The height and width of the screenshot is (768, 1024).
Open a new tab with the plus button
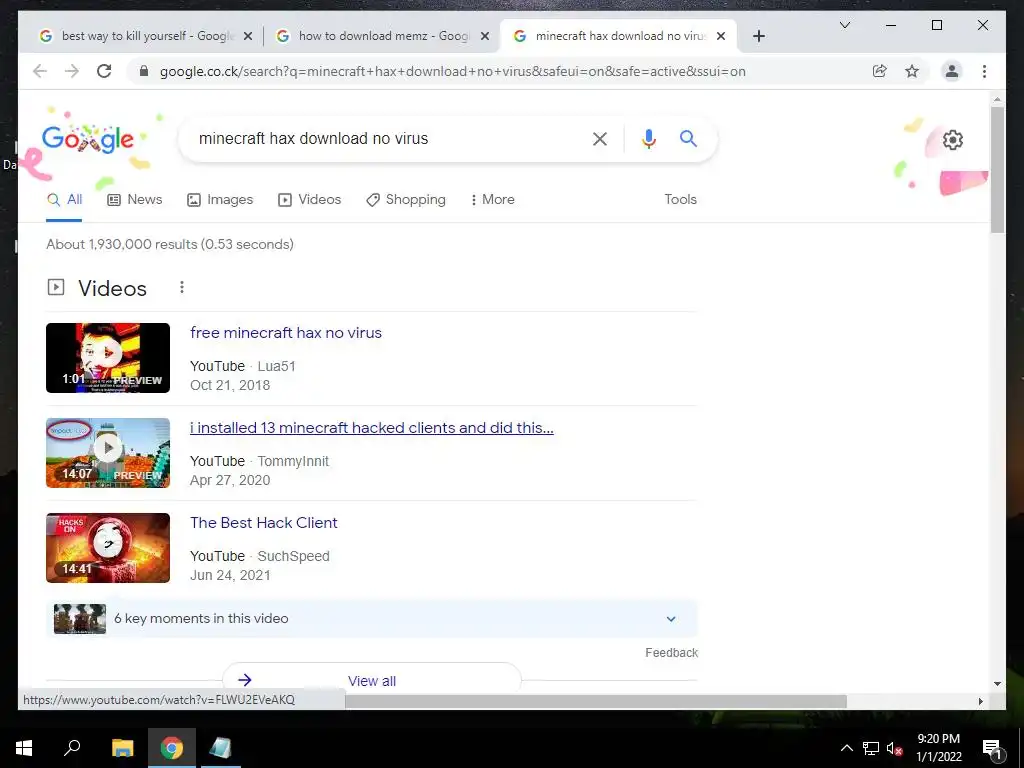[758, 36]
